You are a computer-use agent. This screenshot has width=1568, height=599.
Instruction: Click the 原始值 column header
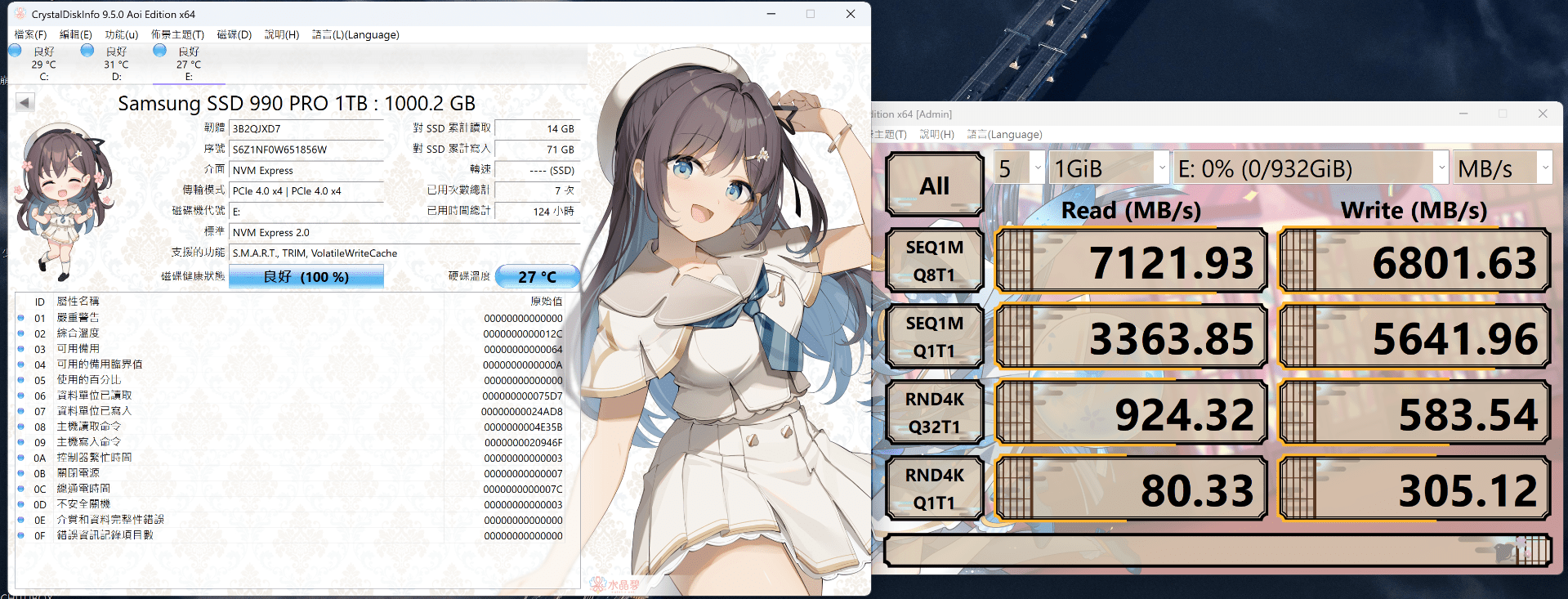coord(546,302)
